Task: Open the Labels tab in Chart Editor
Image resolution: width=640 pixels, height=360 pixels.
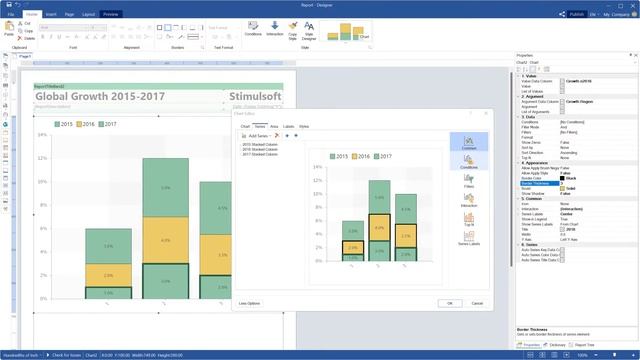Action: [x=289, y=127]
